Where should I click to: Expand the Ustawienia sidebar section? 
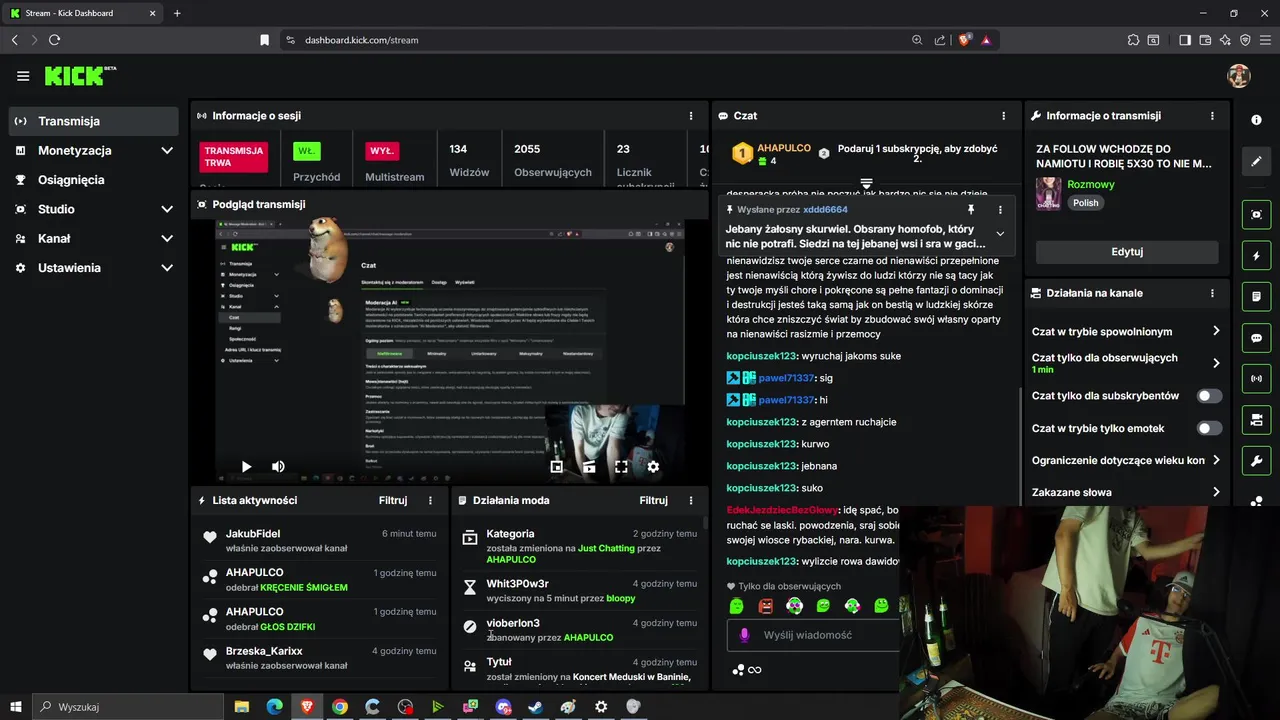(167, 268)
